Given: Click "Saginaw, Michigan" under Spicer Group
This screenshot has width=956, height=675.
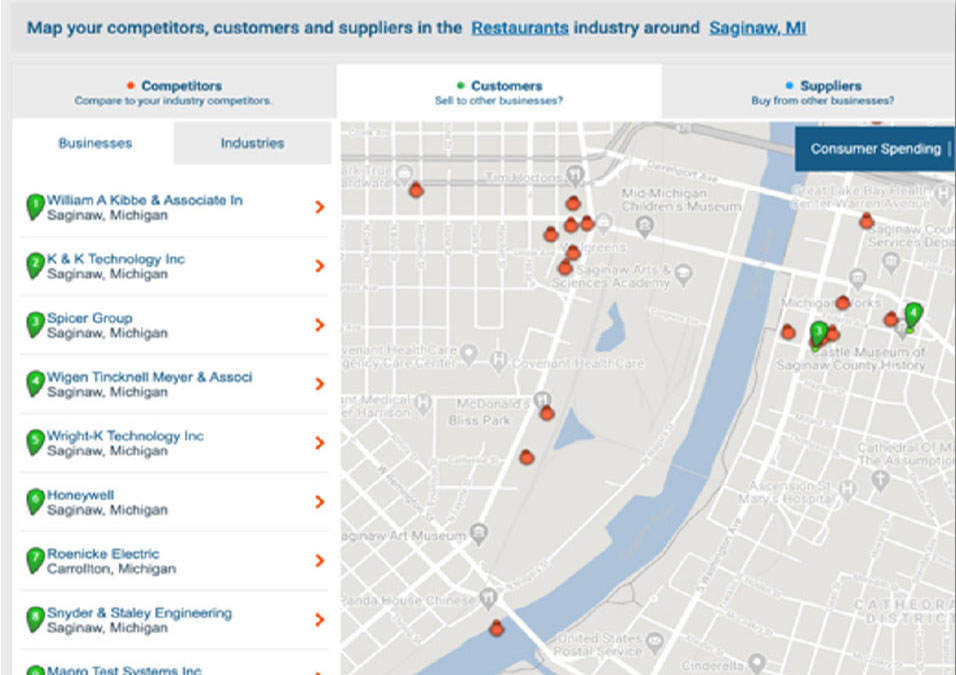Looking at the screenshot, I should 107,333.
